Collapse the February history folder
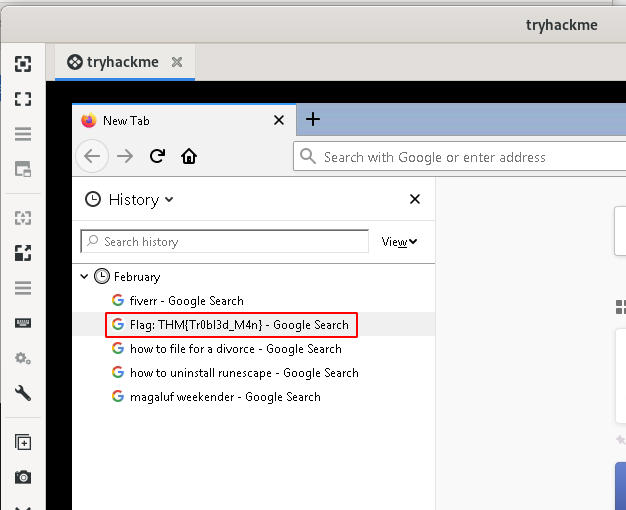This screenshot has height=510, width=626. (85, 277)
